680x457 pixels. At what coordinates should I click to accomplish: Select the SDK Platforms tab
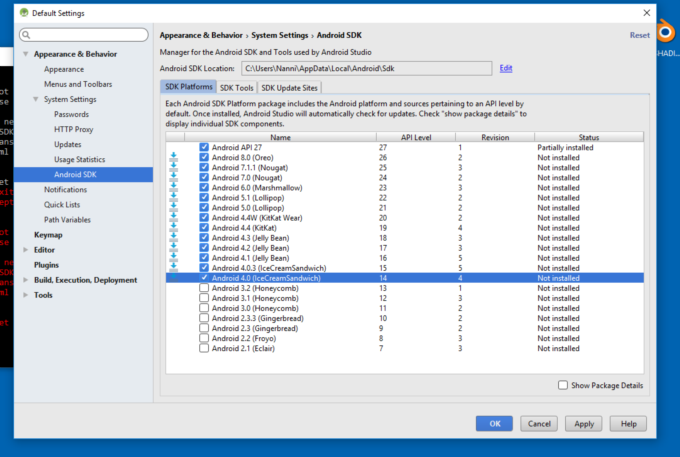189,87
